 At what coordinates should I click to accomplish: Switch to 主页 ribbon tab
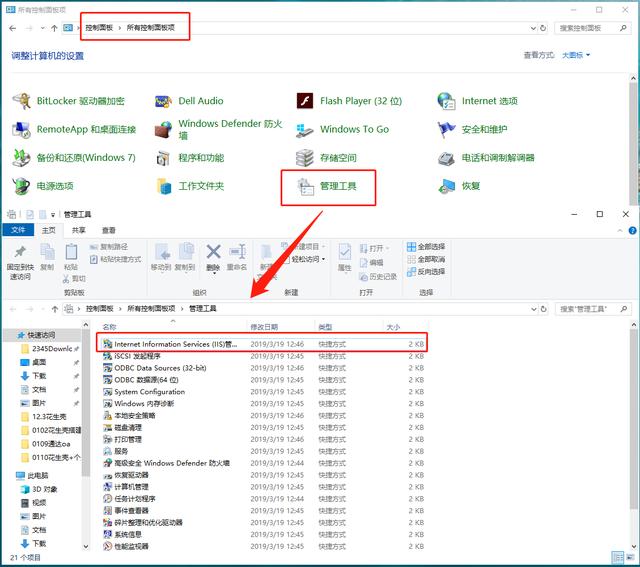(49, 230)
